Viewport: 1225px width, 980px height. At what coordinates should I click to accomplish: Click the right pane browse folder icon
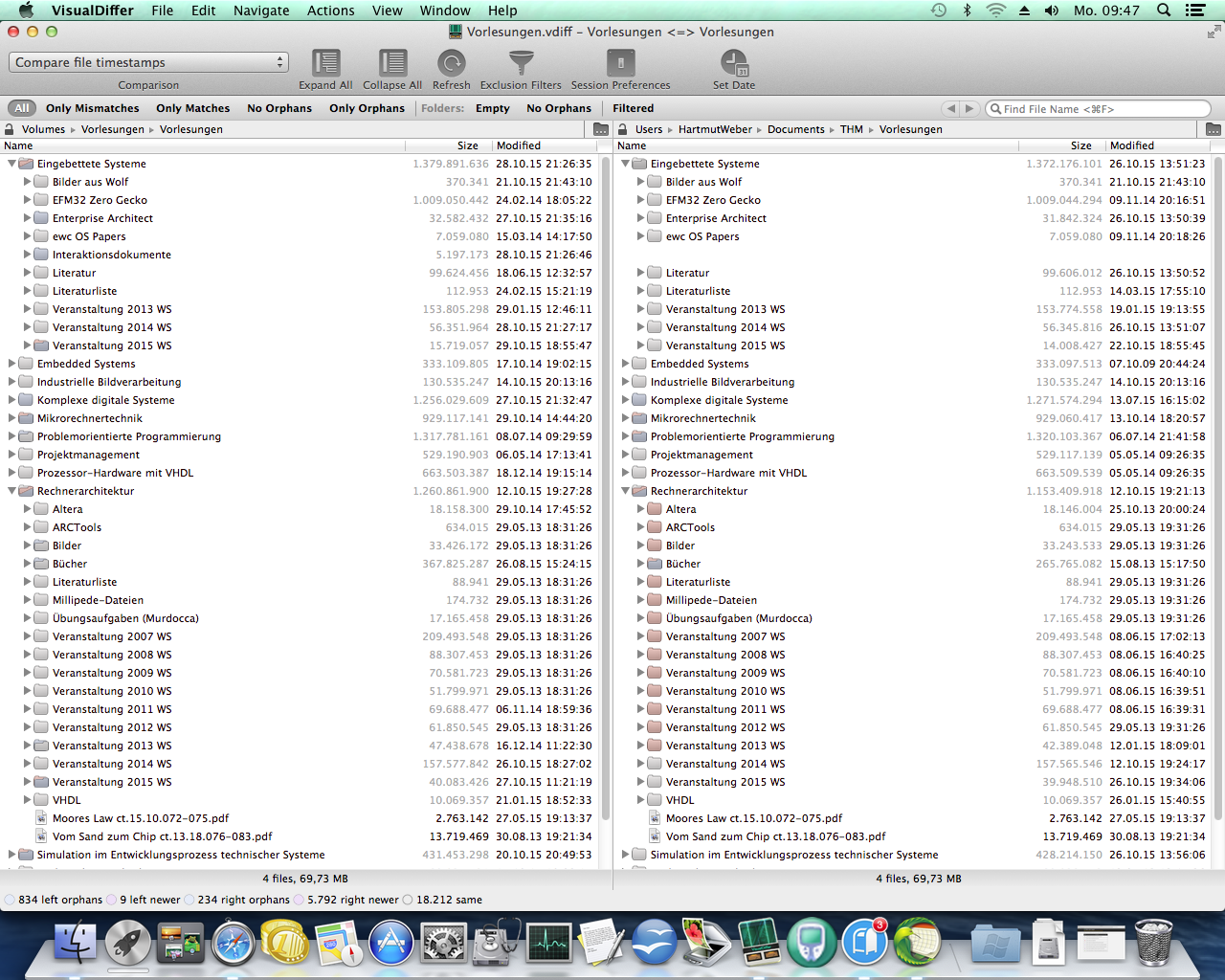click(1214, 129)
